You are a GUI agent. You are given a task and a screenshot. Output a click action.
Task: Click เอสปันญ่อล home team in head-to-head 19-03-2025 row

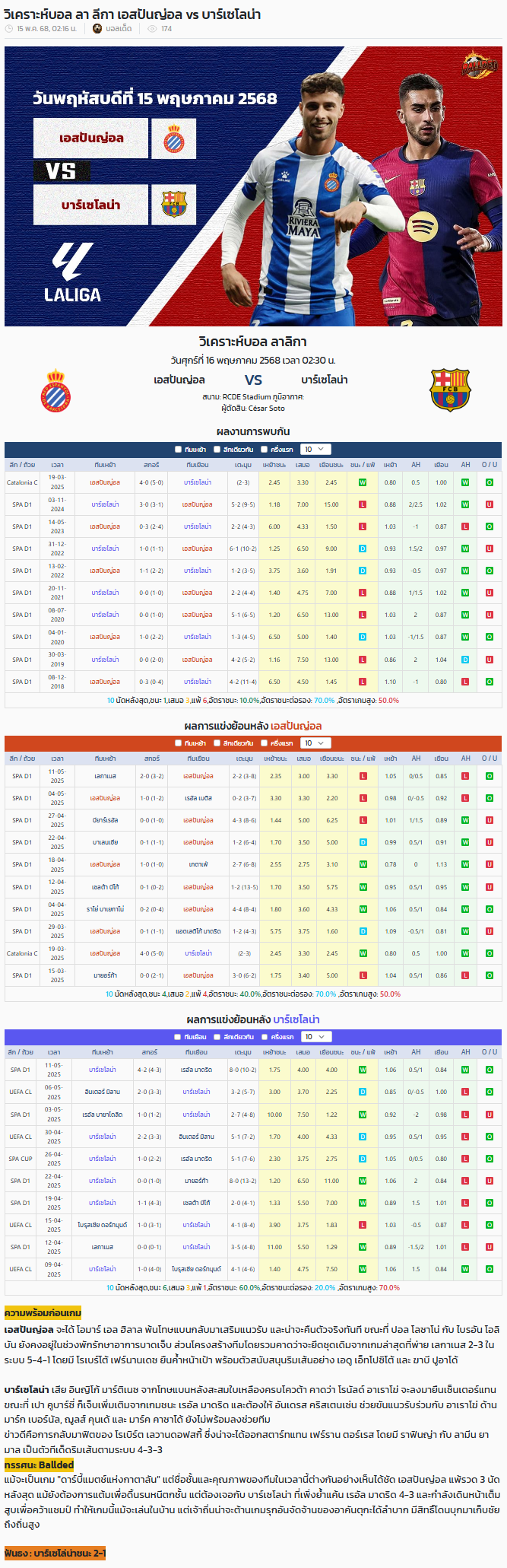point(105,482)
